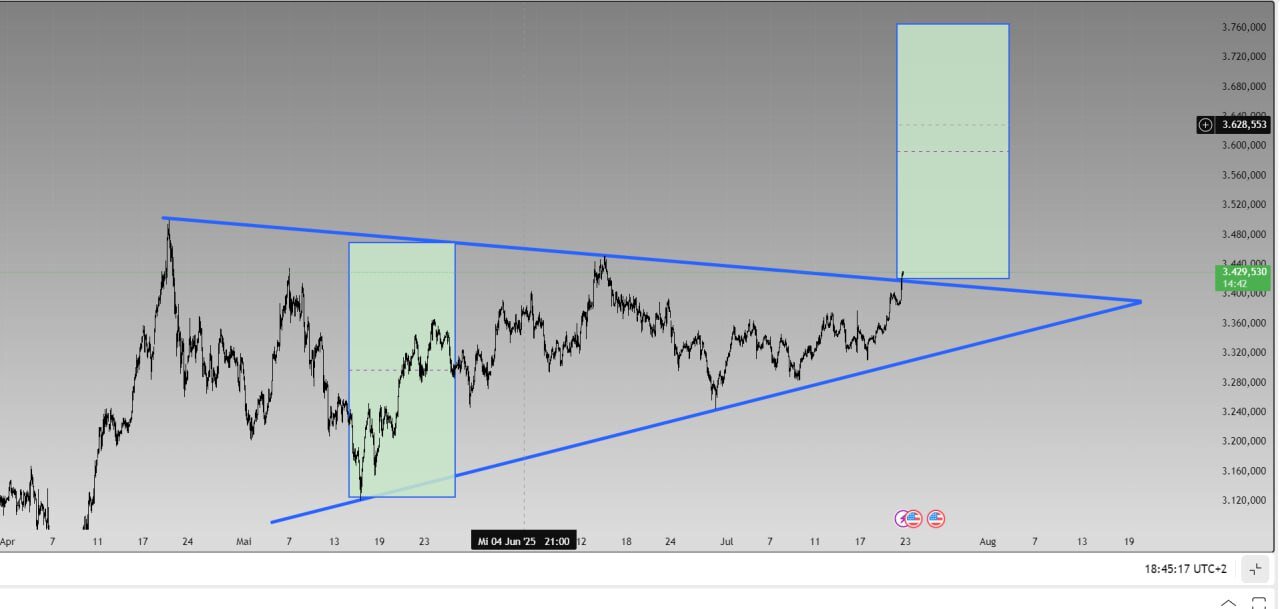Open the rightmost US flag economic event
This screenshot has width=1280, height=609.
tap(936, 518)
